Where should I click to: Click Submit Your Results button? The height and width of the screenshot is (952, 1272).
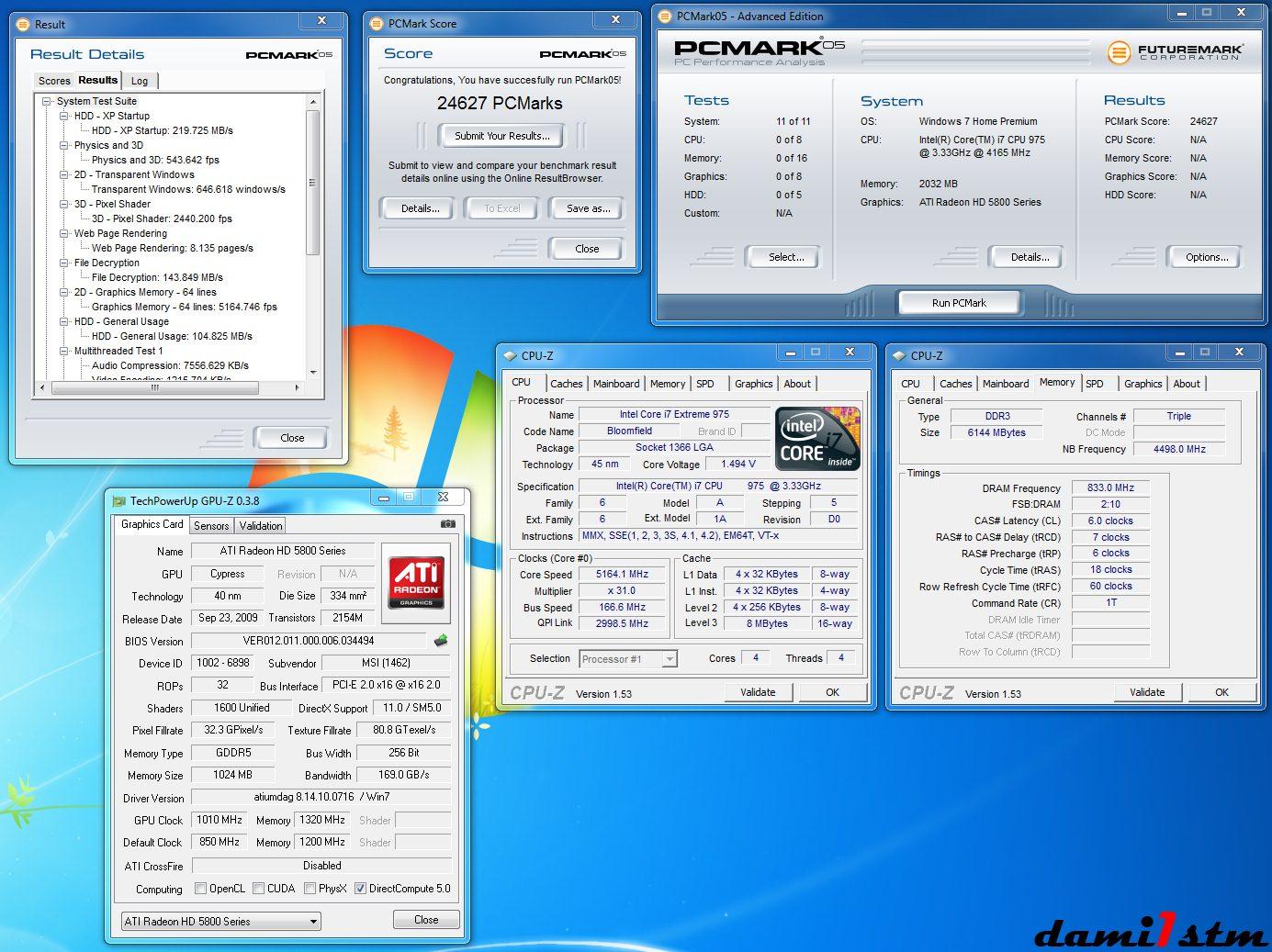[x=502, y=136]
